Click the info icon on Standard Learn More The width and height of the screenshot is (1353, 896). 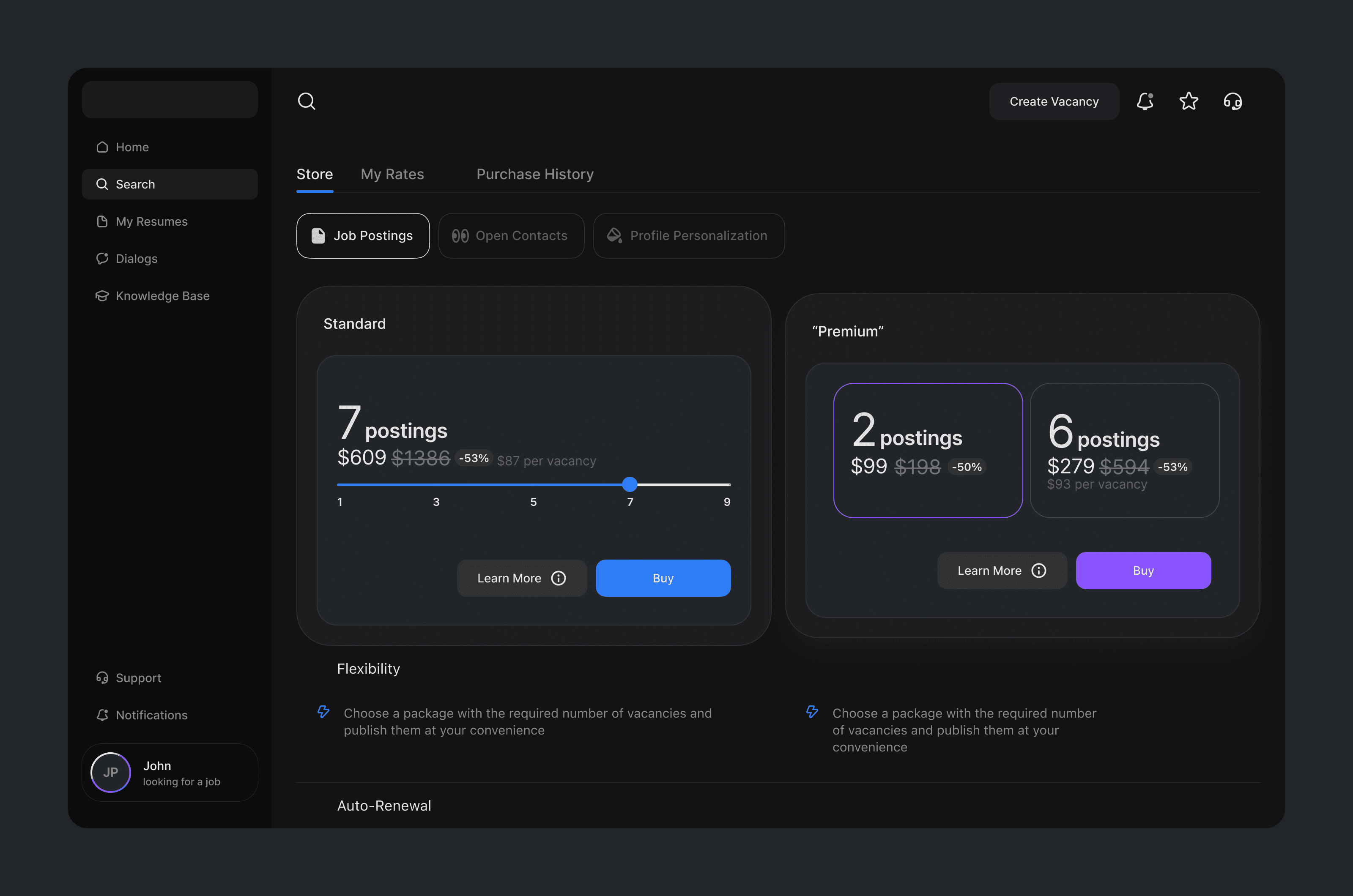click(559, 578)
